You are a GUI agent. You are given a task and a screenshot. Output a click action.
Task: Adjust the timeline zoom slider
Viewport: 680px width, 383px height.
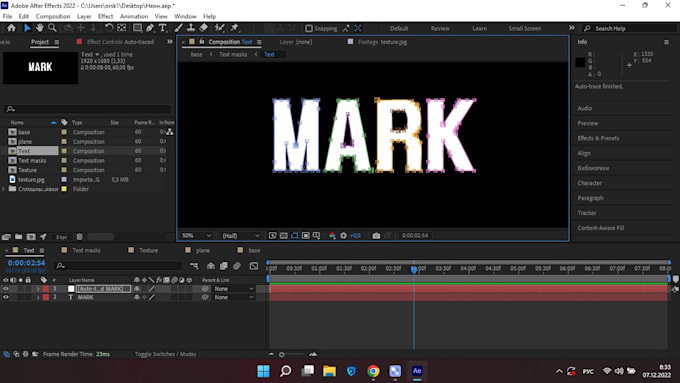281,354
